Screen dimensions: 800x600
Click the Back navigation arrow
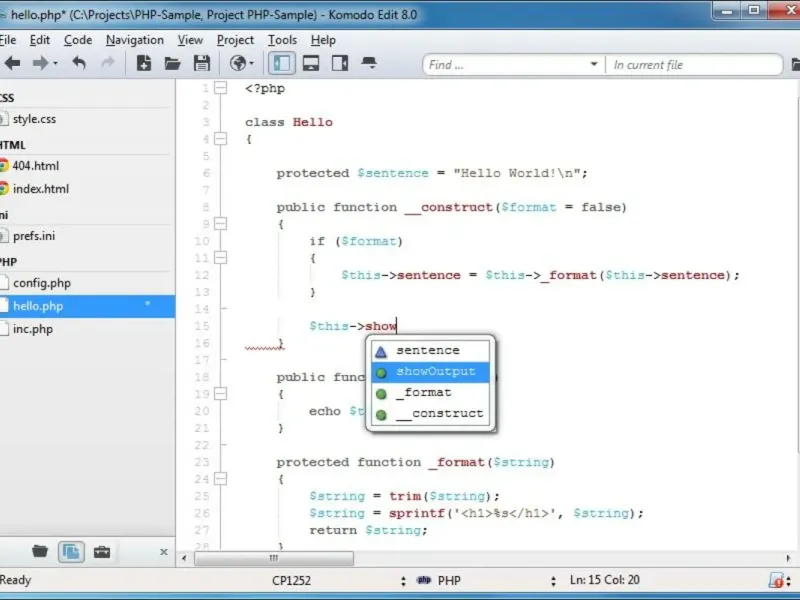[12, 64]
